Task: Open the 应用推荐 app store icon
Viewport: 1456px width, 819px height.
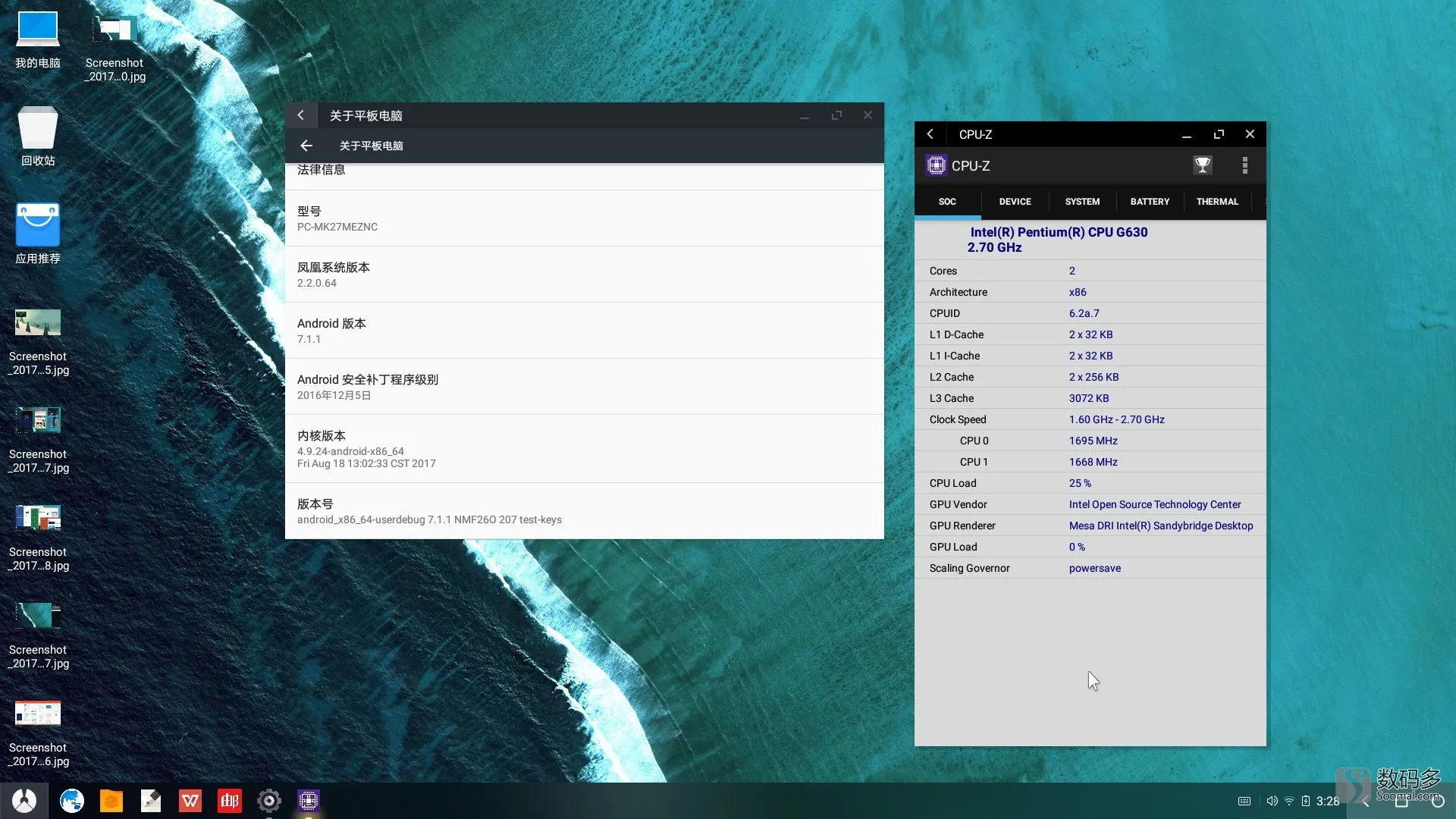Action: pyautogui.click(x=38, y=234)
